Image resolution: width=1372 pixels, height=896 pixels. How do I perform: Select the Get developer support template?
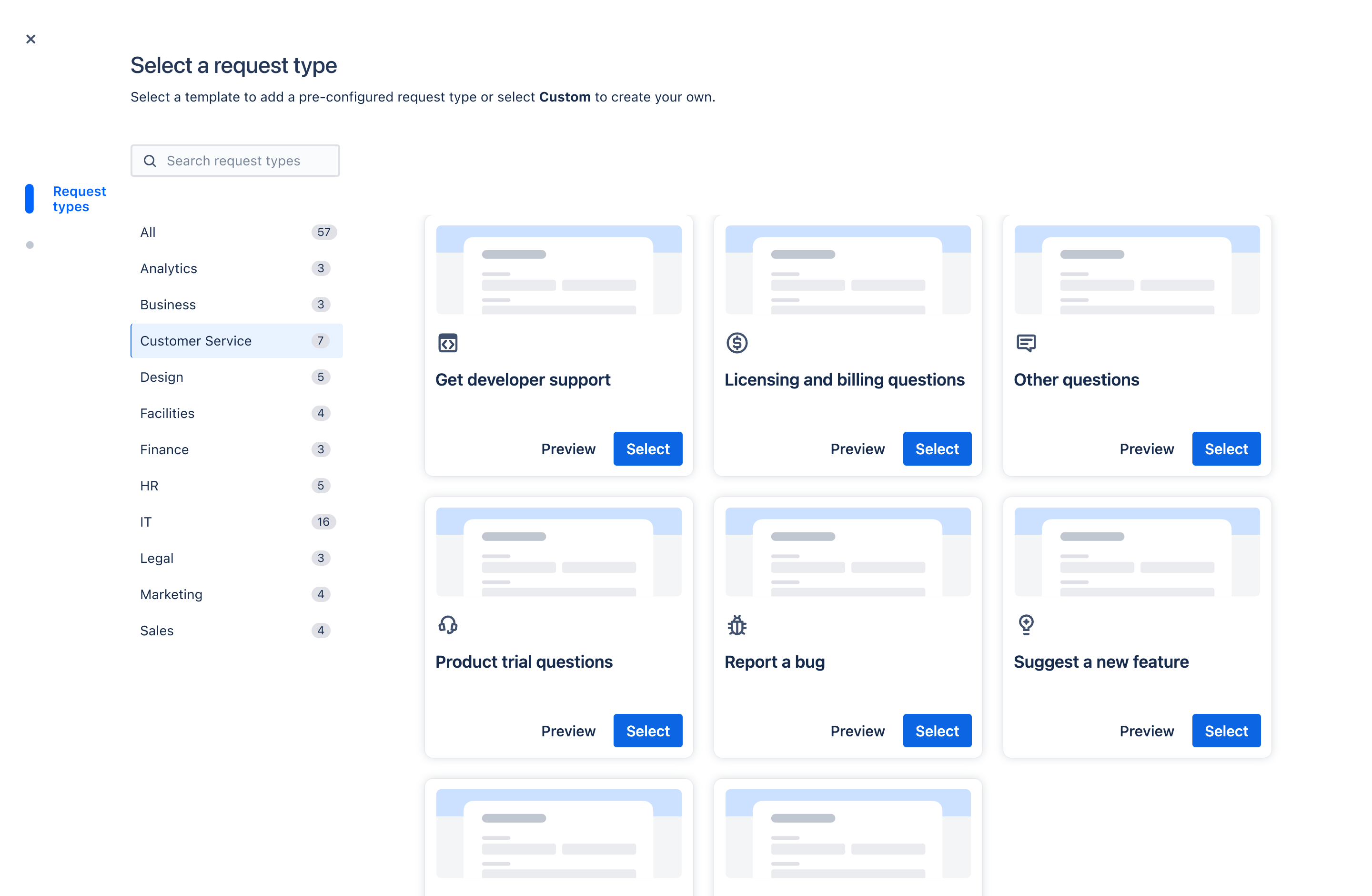tap(647, 448)
